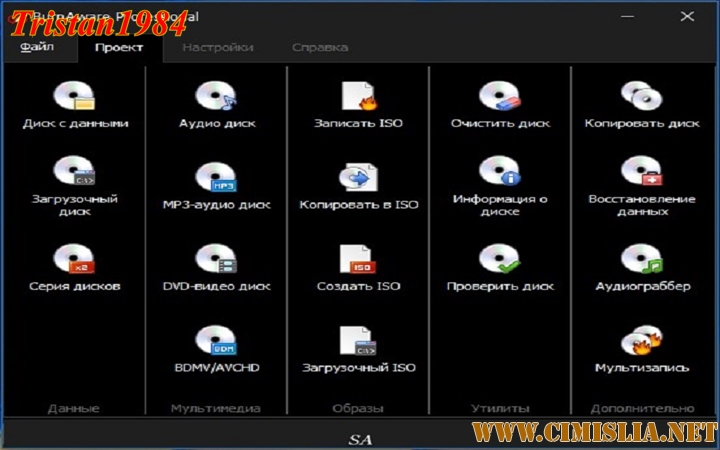Select the Загрузочный ISO icon
Image resolution: width=720 pixels, height=450 pixels.
[358, 341]
